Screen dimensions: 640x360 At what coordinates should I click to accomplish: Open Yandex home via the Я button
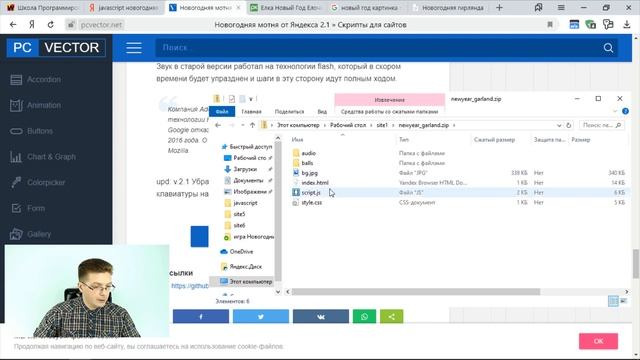[32, 24]
